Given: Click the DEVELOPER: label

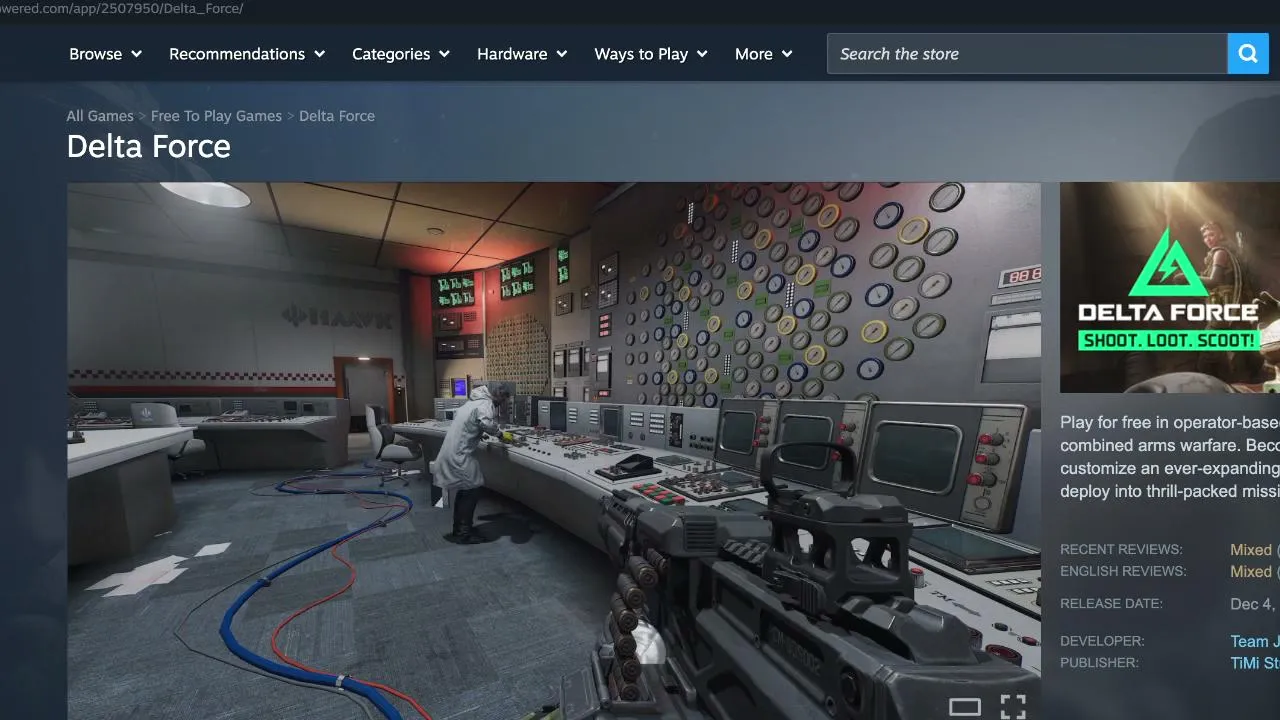Looking at the screenshot, I should click(1102, 641).
